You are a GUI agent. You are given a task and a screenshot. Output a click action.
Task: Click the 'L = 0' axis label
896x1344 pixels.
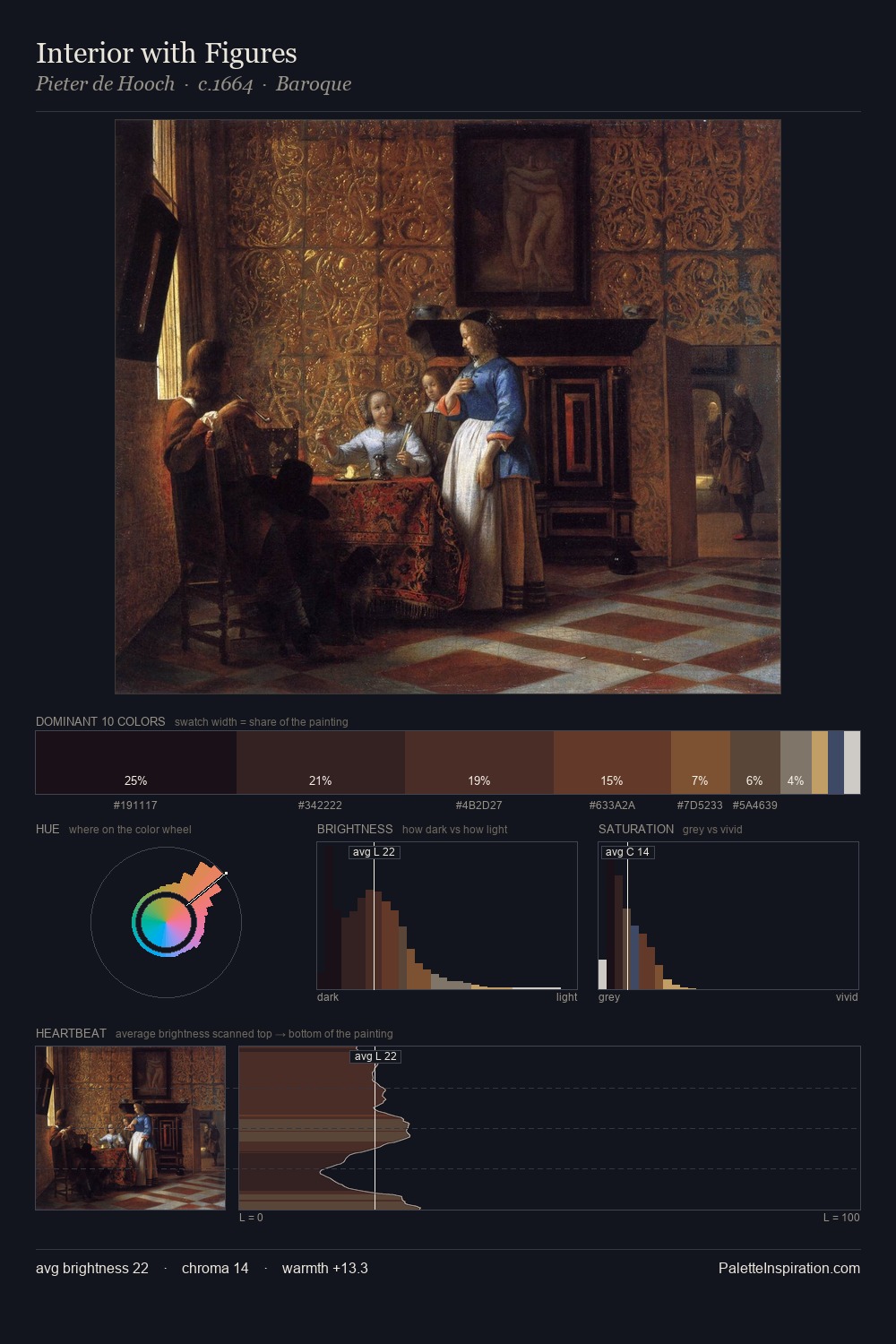click(251, 1218)
